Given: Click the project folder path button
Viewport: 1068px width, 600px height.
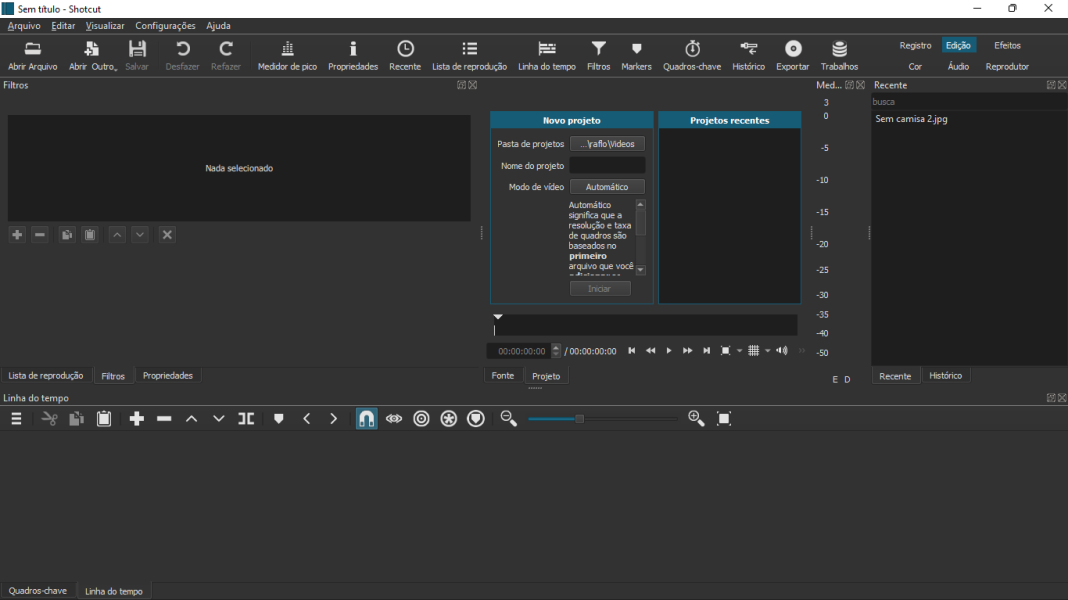Looking at the screenshot, I should tap(608, 143).
